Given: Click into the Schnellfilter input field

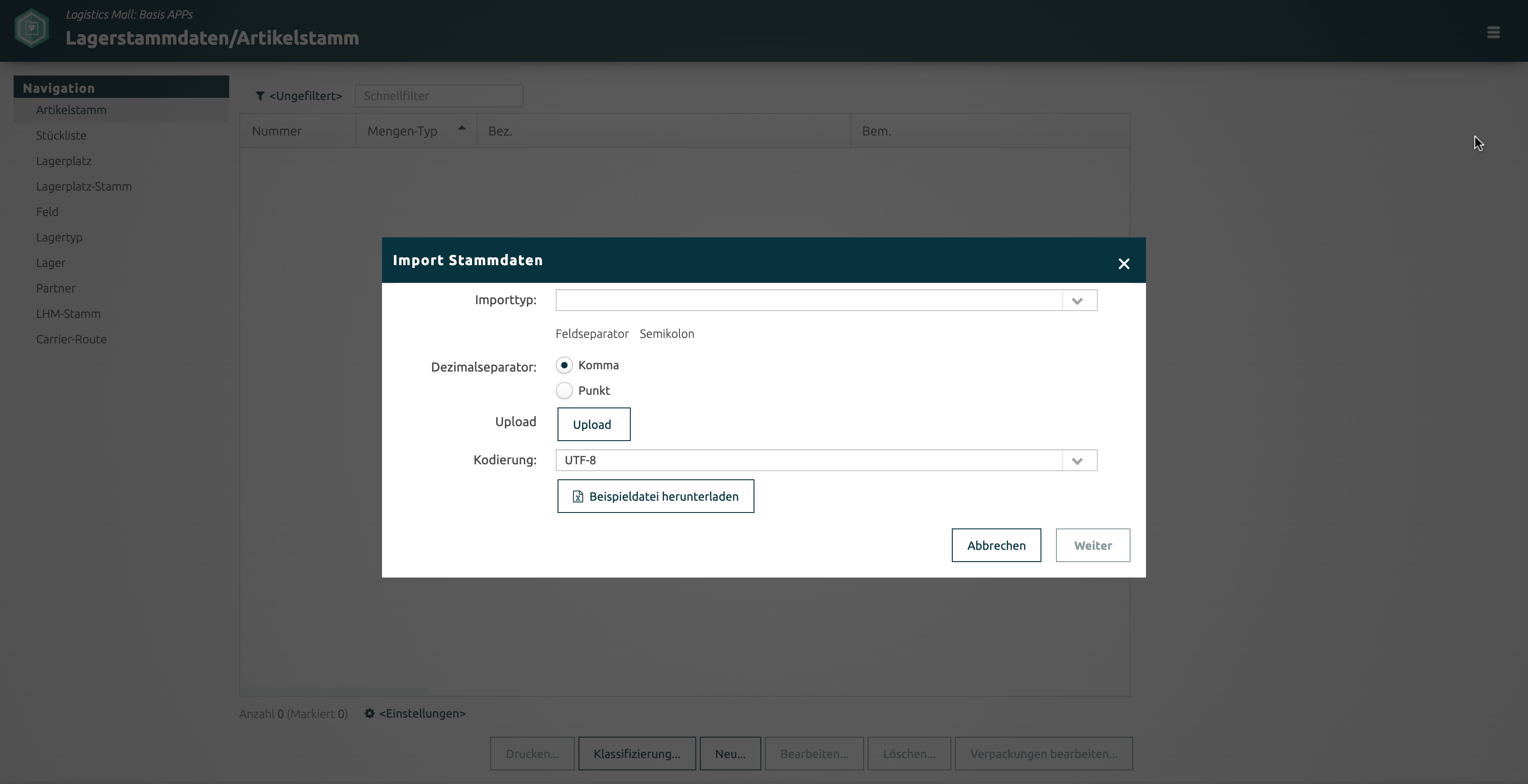Looking at the screenshot, I should point(438,96).
